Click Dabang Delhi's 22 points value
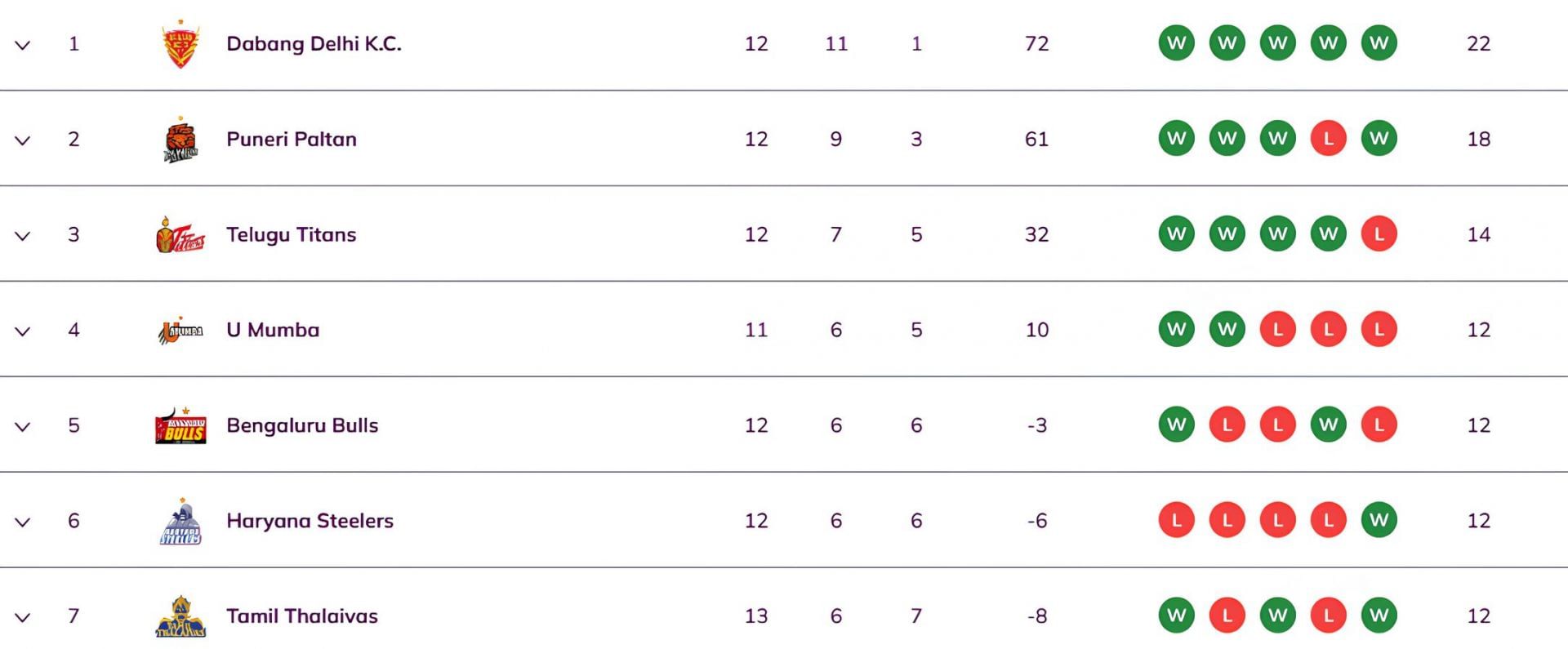The height and width of the screenshot is (649, 1568). click(1478, 44)
